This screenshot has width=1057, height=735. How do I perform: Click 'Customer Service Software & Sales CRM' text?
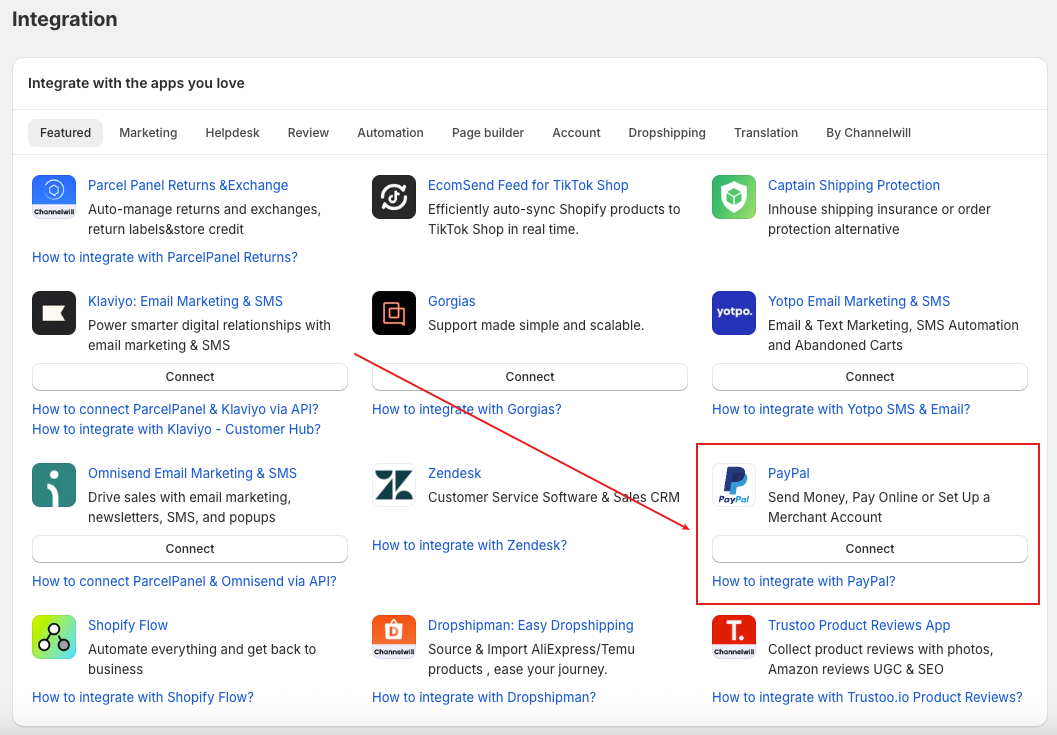tap(554, 498)
